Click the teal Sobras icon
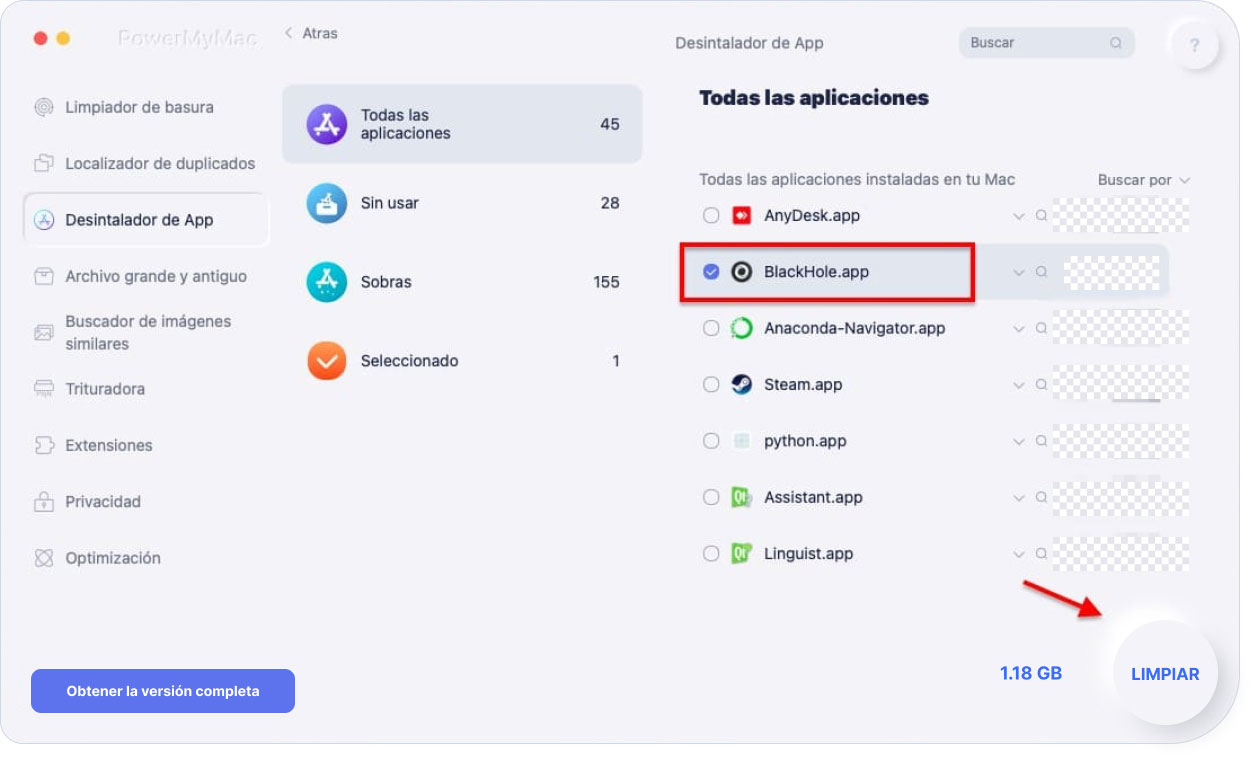The image size is (1253, 760). tap(327, 282)
